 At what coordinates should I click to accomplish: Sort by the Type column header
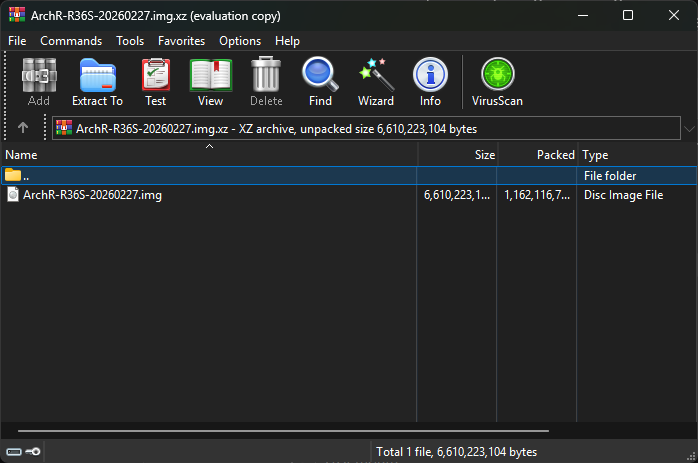[x=637, y=154]
